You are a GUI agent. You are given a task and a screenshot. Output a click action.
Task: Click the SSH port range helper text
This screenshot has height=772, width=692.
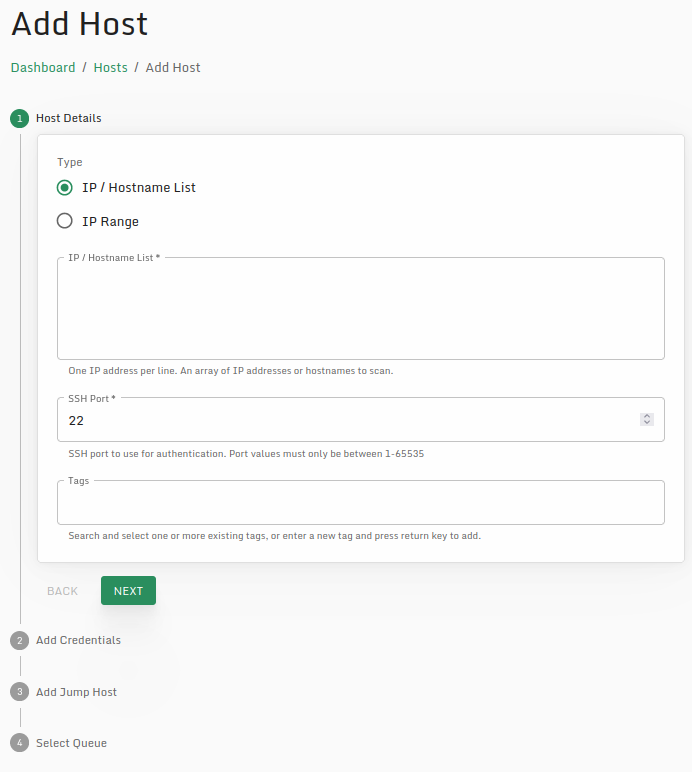click(246, 453)
